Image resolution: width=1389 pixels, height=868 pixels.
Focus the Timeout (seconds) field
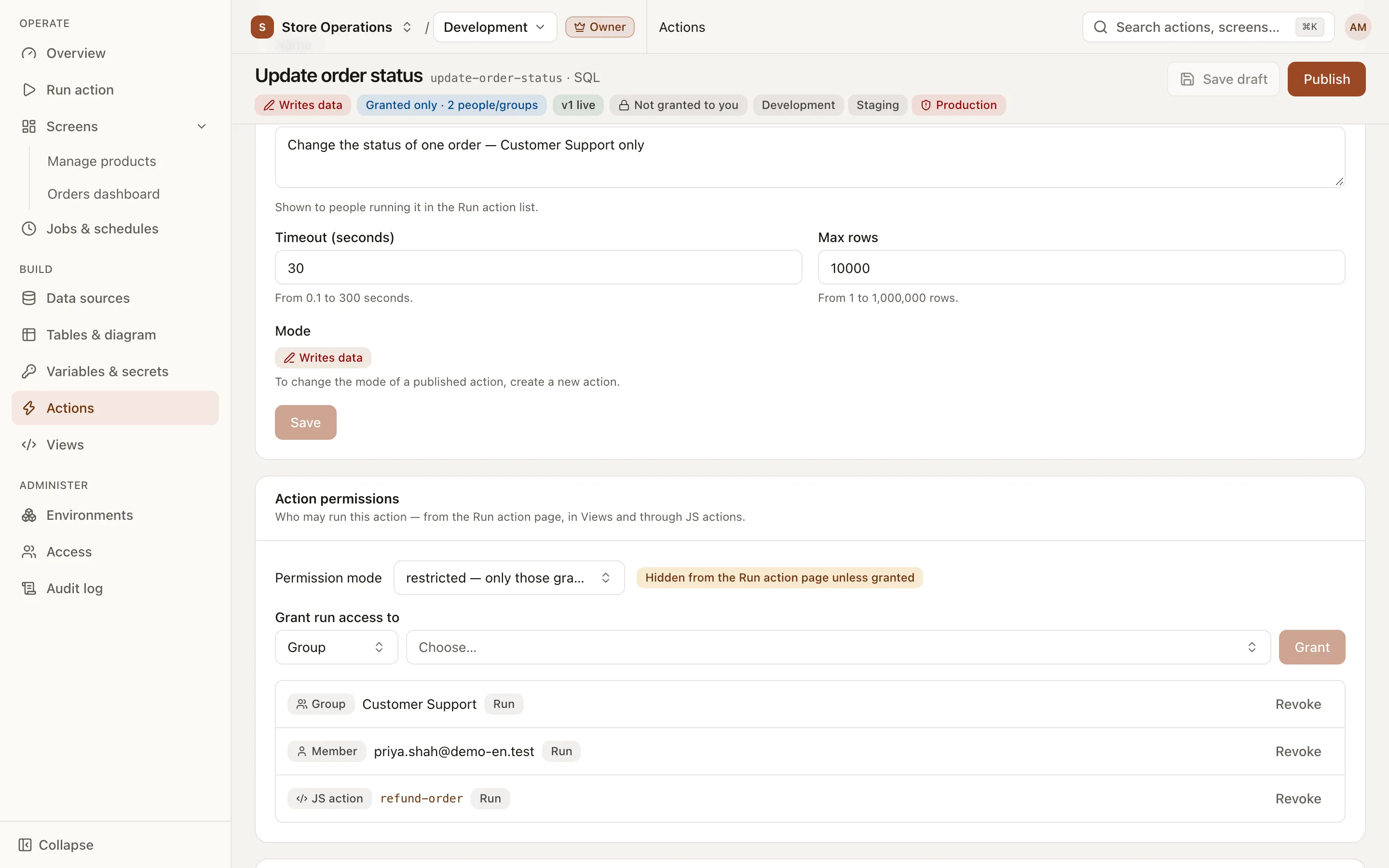point(538,268)
